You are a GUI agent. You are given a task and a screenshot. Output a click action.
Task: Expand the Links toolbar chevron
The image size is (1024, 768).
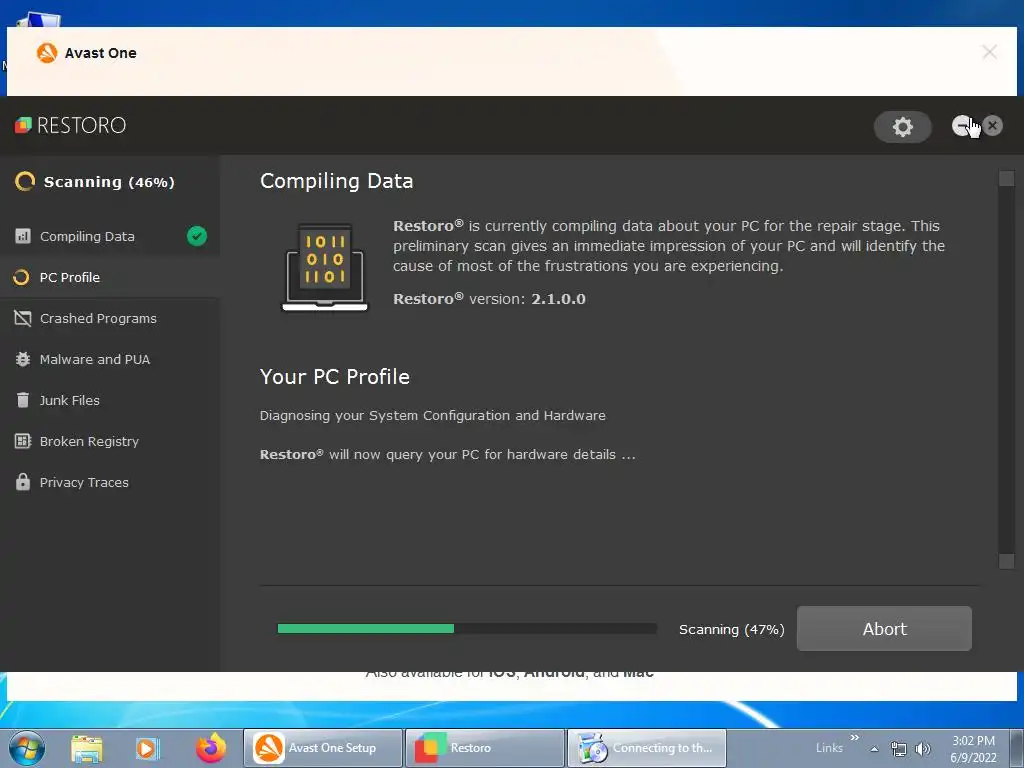(x=855, y=737)
